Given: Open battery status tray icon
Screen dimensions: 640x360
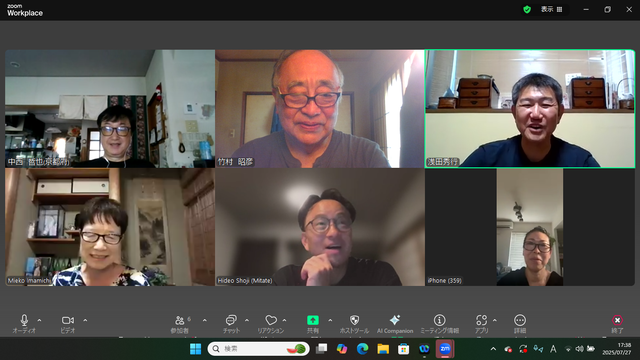Looking at the screenshot, I should 591,349.
